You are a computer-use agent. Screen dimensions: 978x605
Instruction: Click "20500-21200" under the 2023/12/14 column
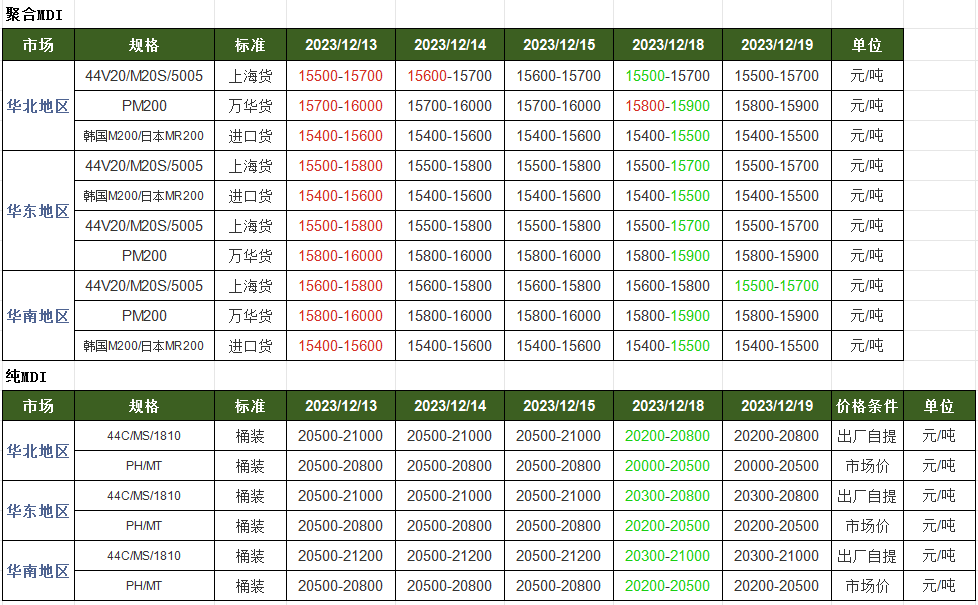450,556
